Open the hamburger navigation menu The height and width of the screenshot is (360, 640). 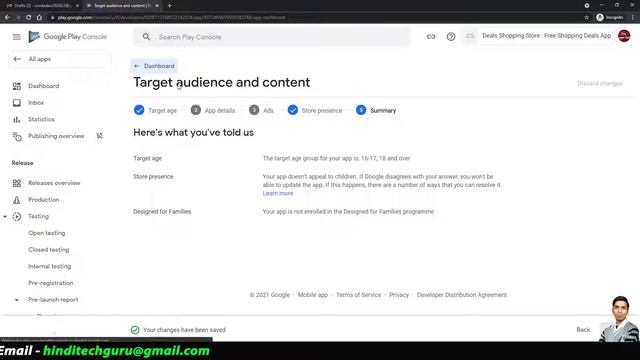16,37
